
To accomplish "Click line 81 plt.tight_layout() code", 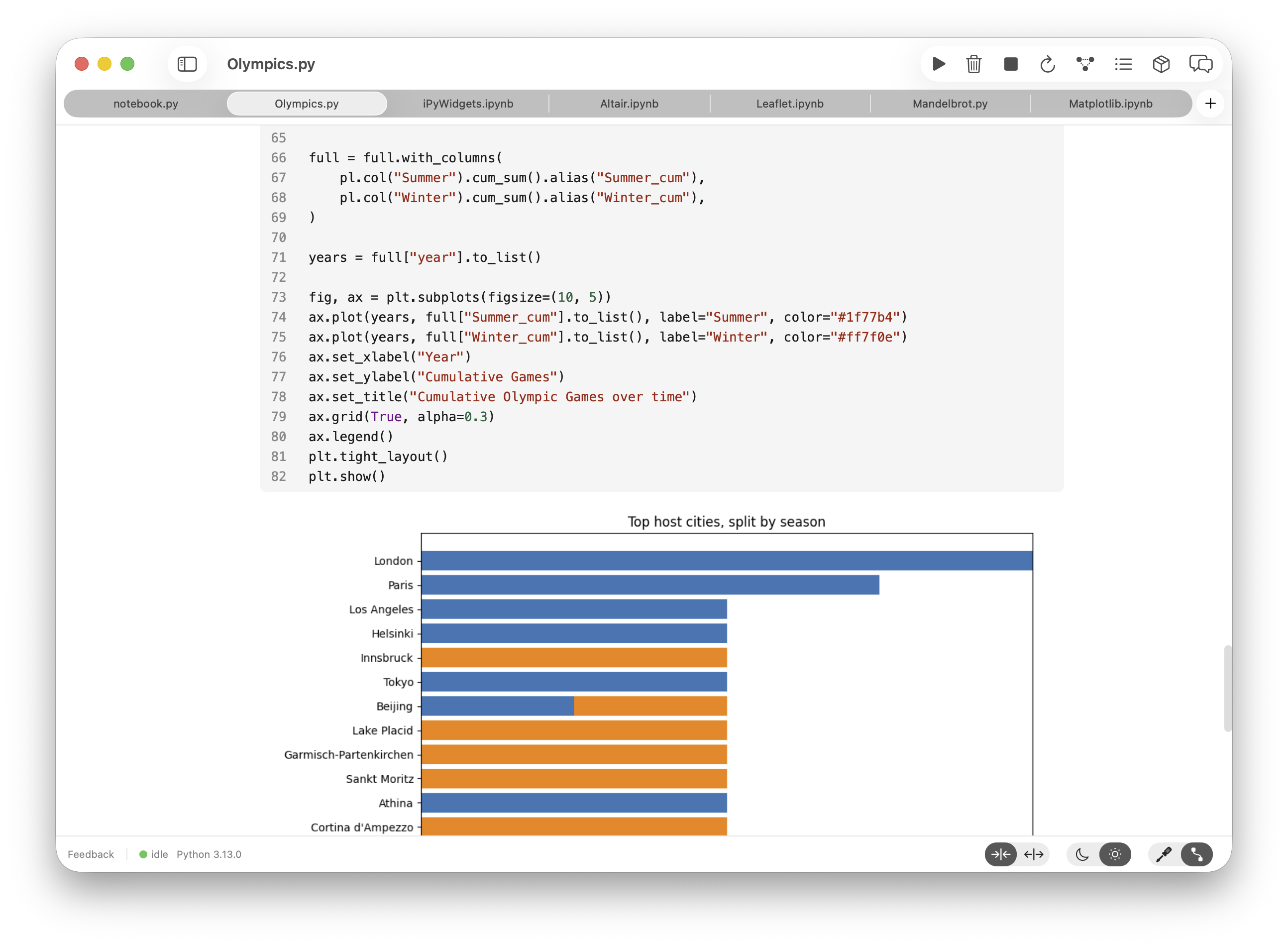I will [x=378, y=456].
